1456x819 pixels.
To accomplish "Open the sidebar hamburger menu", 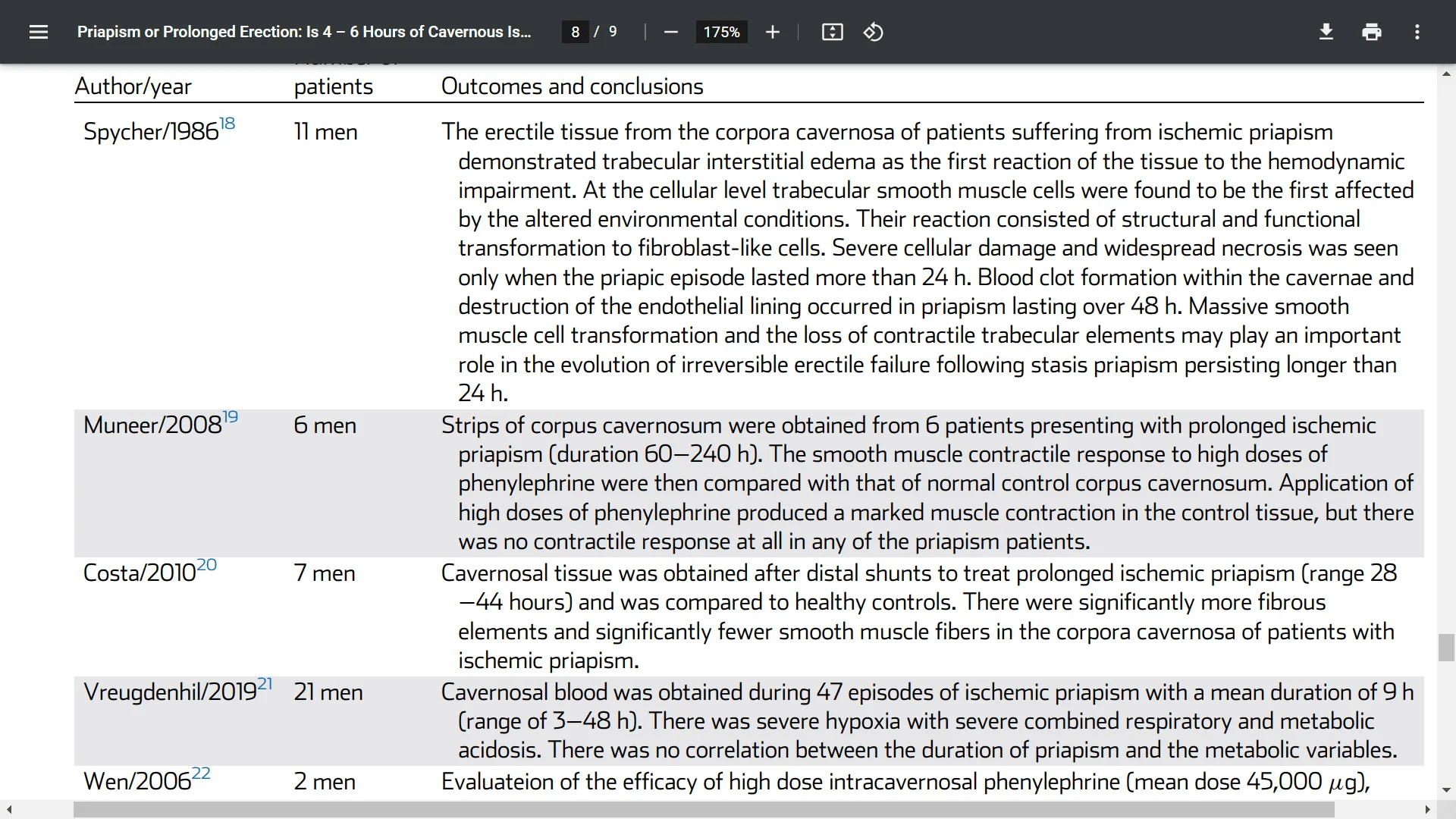I will (x=39, y=32).
